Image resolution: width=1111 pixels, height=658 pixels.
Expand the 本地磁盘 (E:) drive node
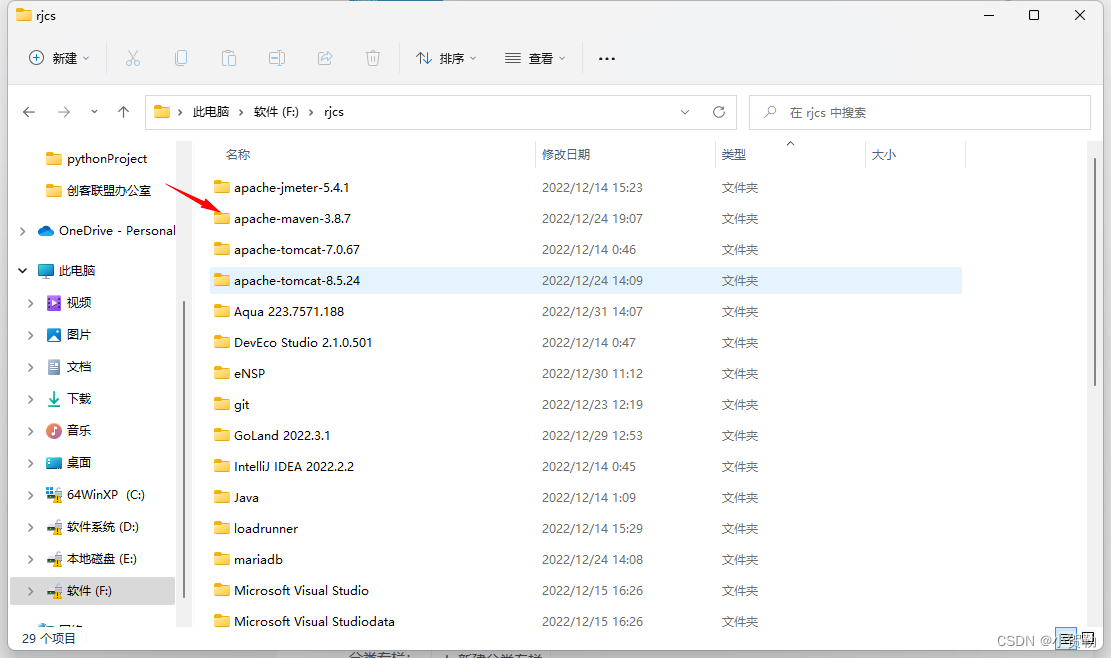pos(30,559)
